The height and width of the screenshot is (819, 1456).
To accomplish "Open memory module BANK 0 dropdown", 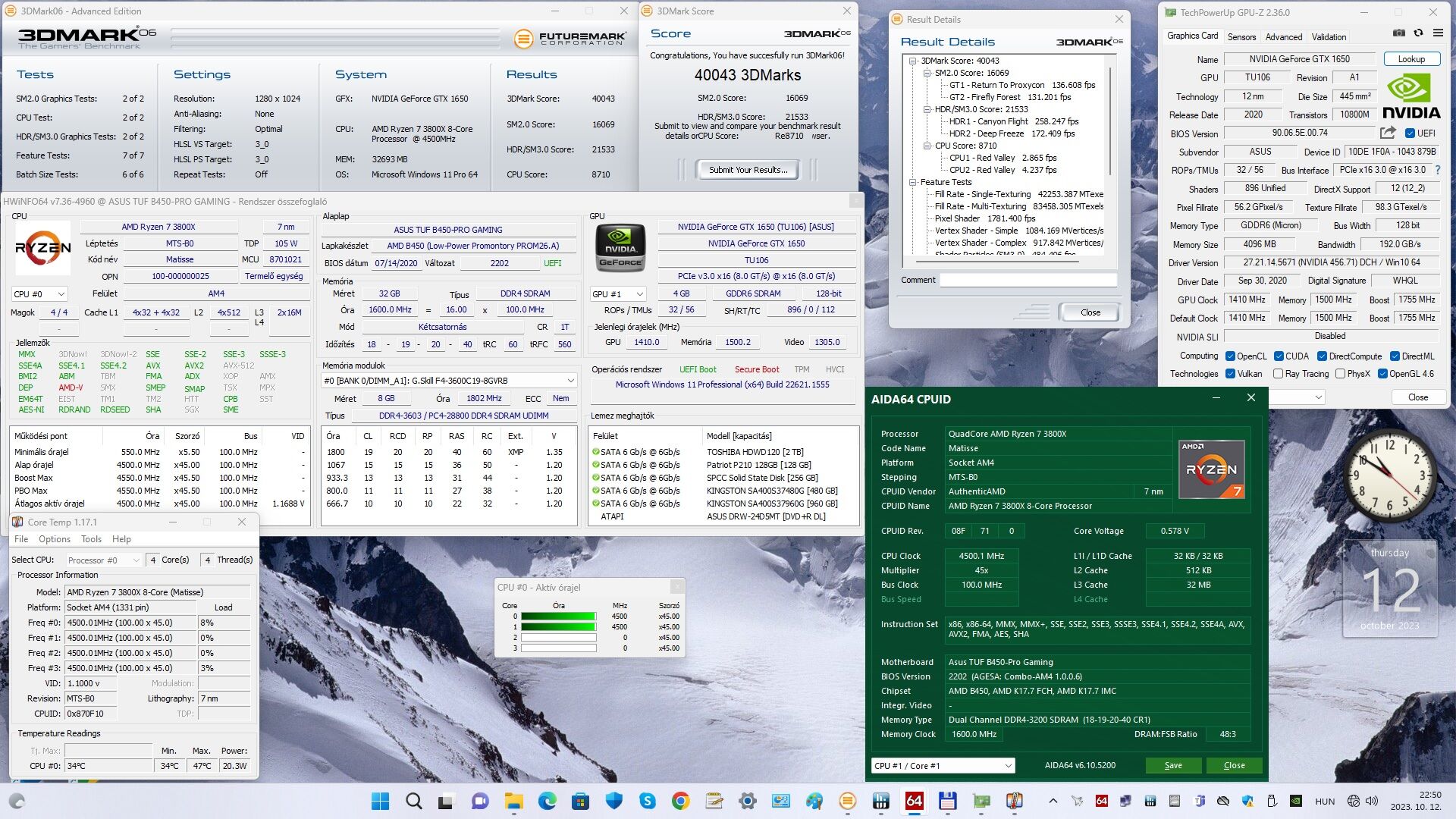I will (449, 381).
